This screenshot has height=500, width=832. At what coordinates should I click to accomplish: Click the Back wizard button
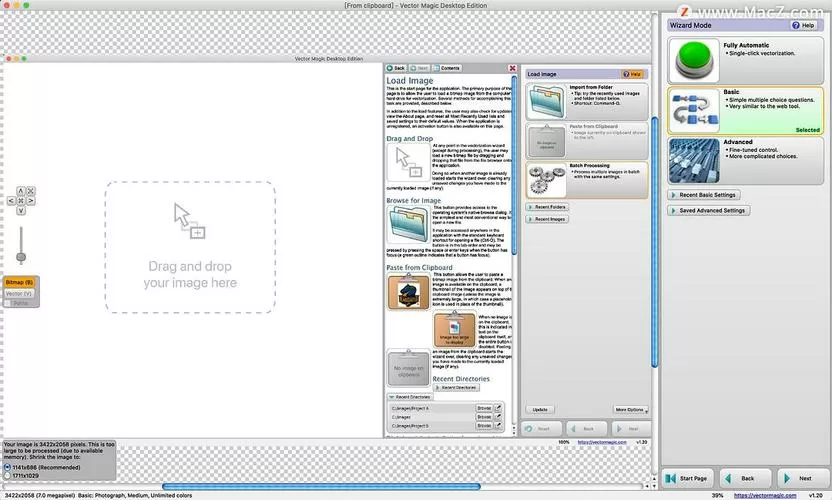pyautogui.click(x=745, y=478)
